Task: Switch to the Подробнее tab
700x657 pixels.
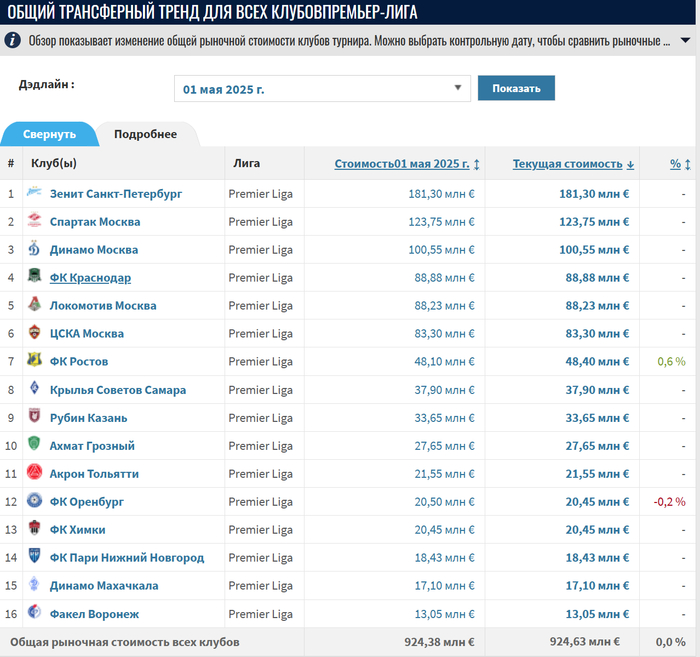Action: [x=146, y=134]
